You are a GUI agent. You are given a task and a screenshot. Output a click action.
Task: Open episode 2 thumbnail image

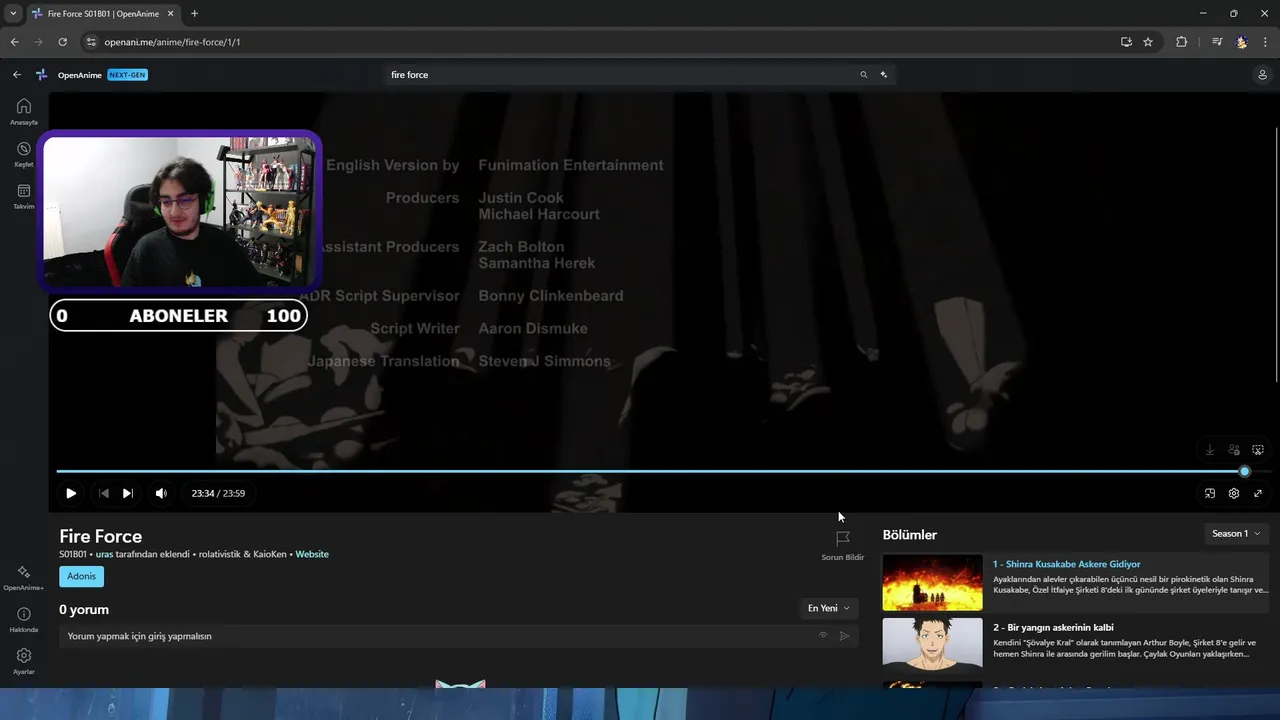click(x=932, y=644)
